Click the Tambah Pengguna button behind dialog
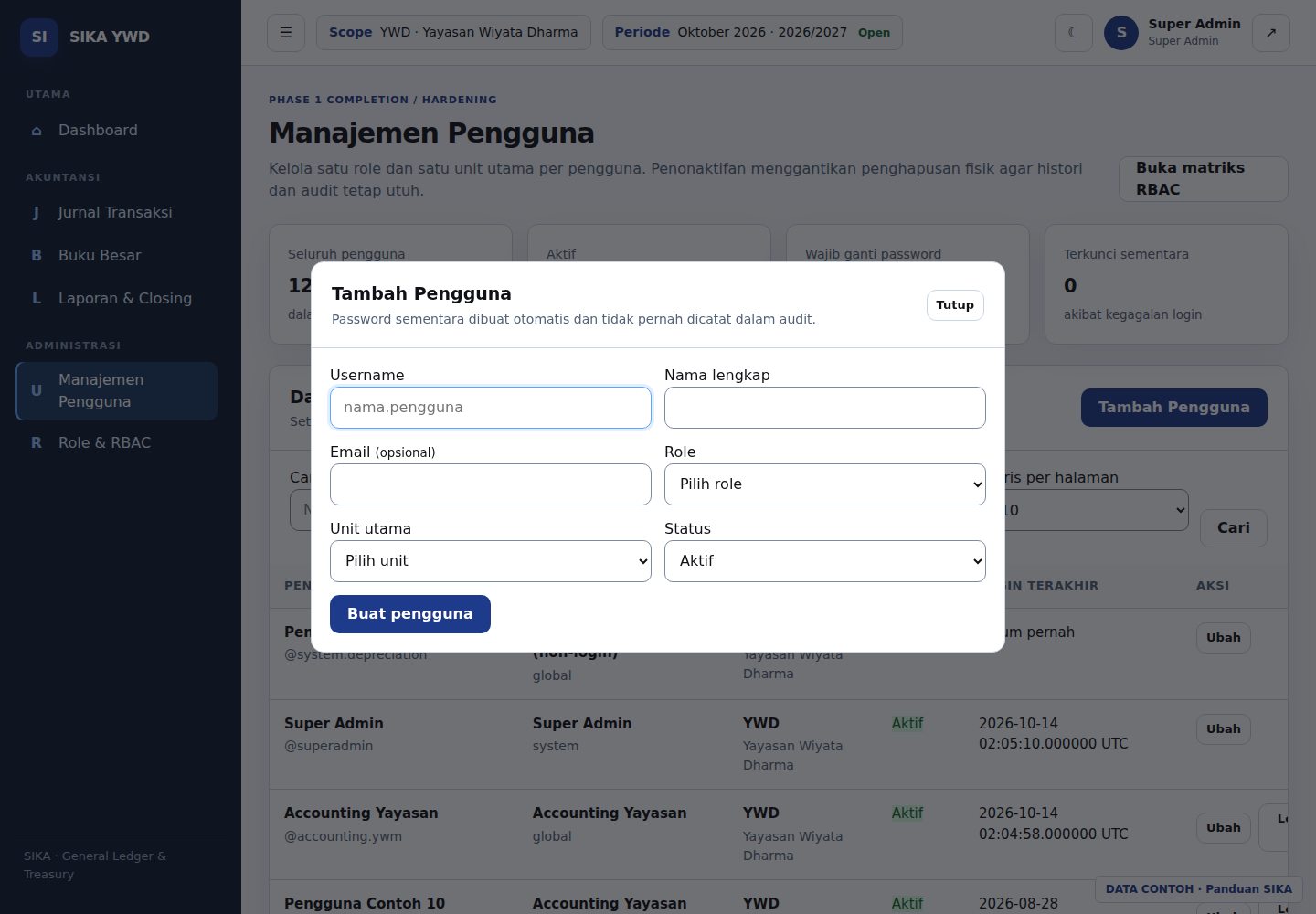This screenshot has width=1316, height=914. coord(1174,408)
